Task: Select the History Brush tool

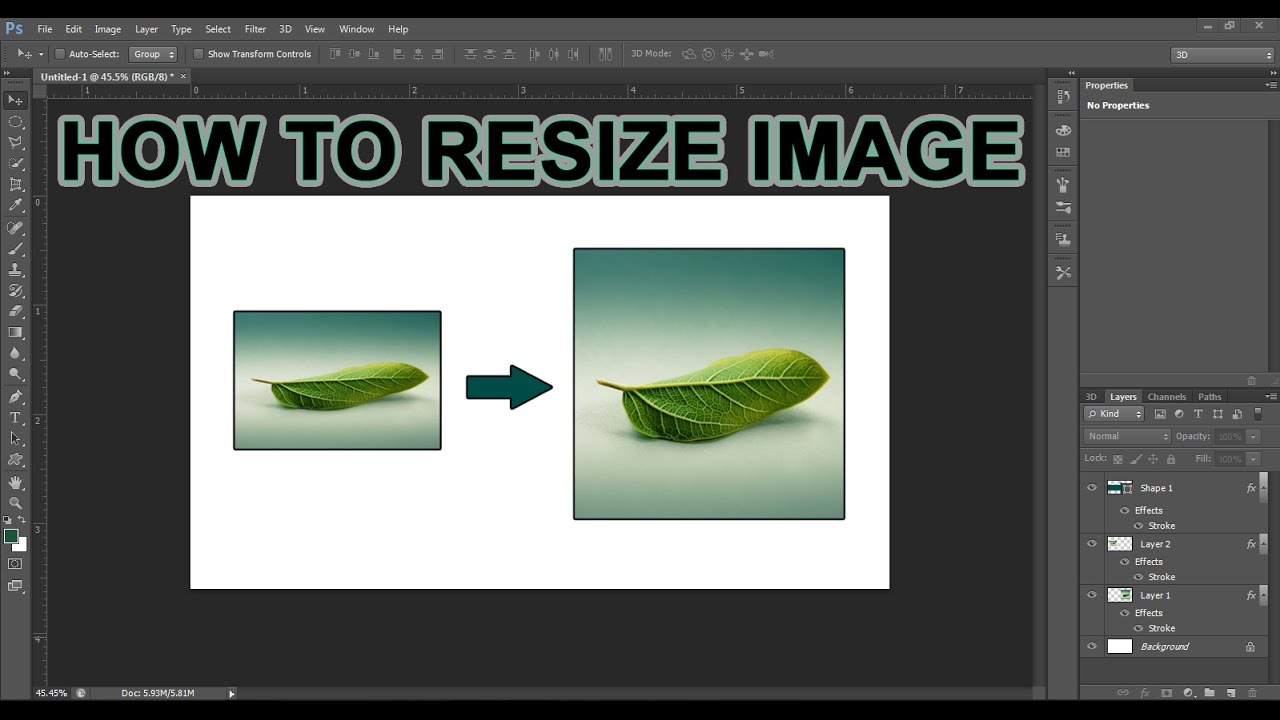Action: [15, 291]
